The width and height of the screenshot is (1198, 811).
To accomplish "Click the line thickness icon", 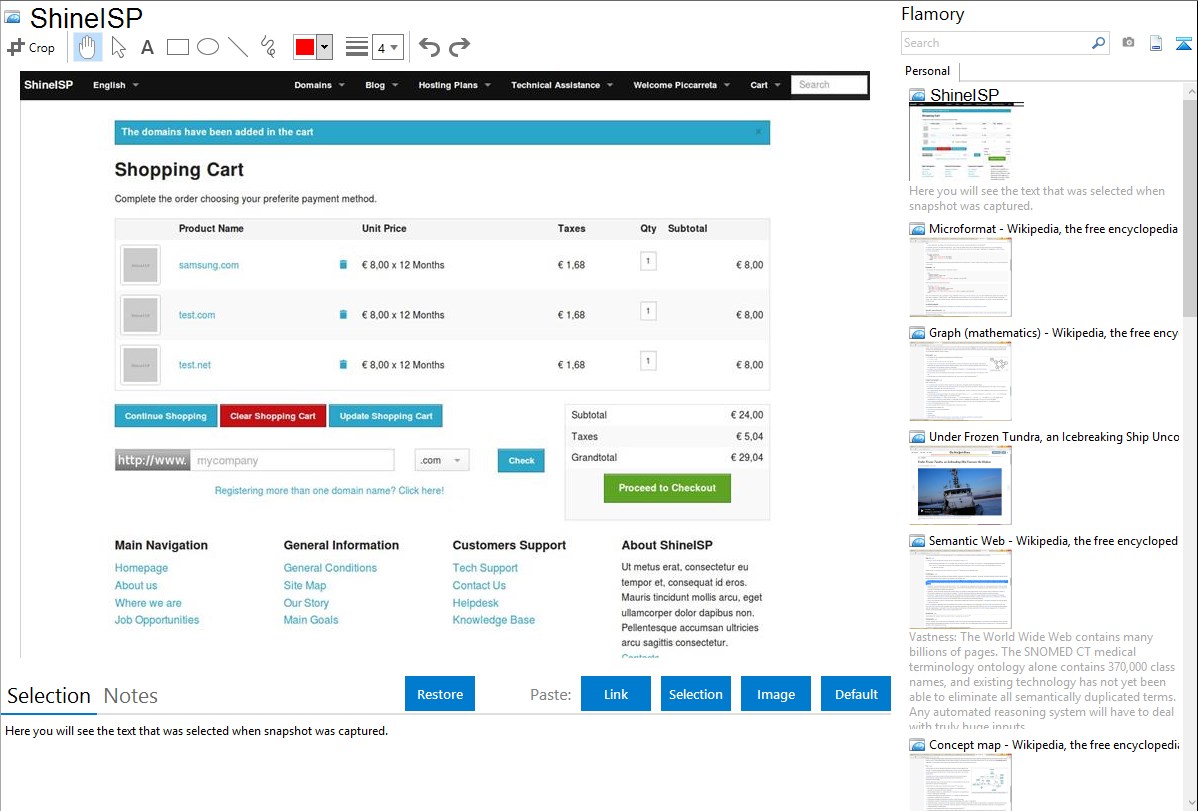I will pyautogui.click(x=356, y=47).
